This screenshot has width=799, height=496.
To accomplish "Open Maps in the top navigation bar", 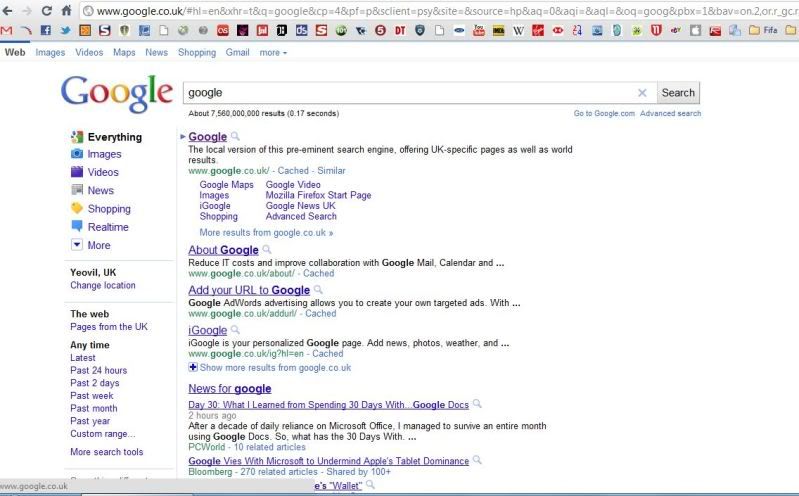I will [124, 53].
